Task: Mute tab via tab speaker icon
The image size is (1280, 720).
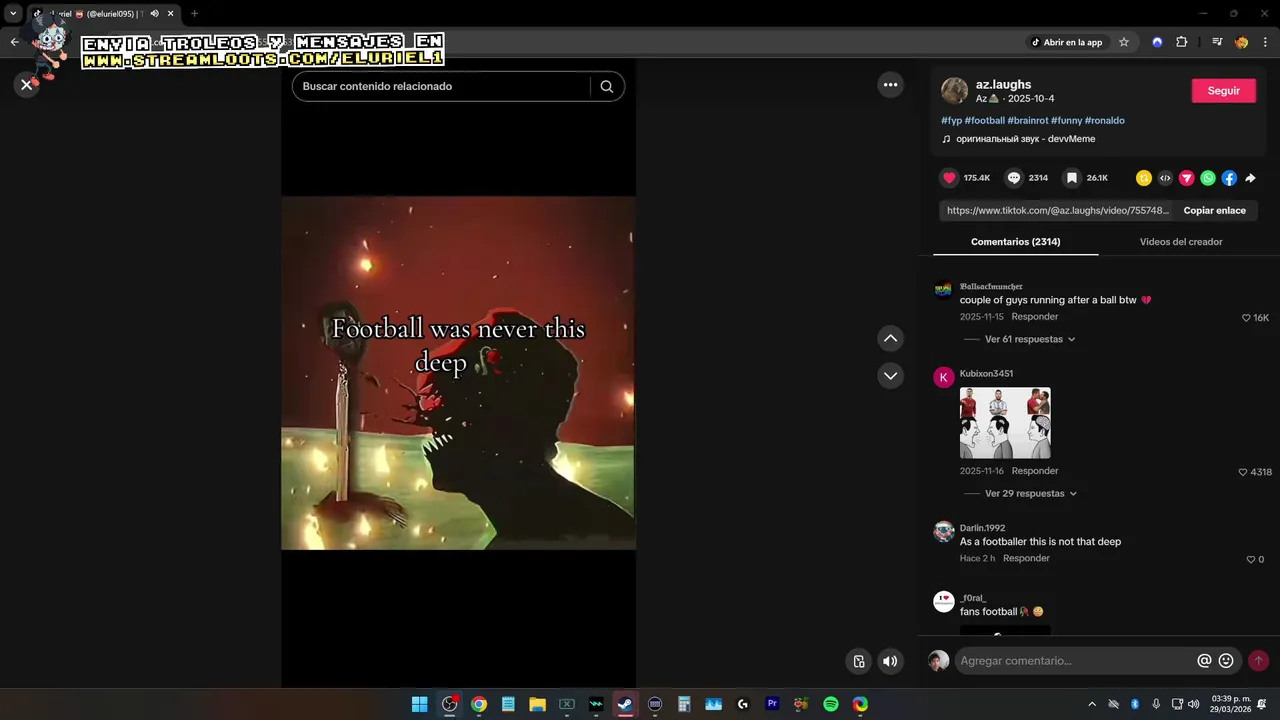Action: [154, 14]
